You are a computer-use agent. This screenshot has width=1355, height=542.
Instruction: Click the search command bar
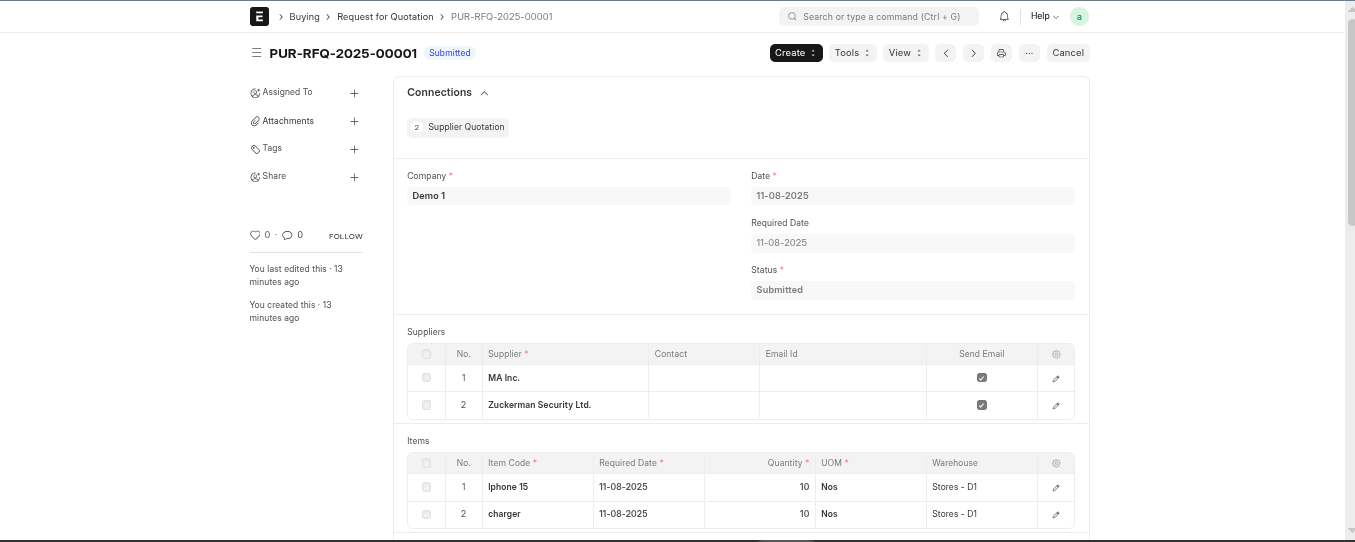[878, 17]
